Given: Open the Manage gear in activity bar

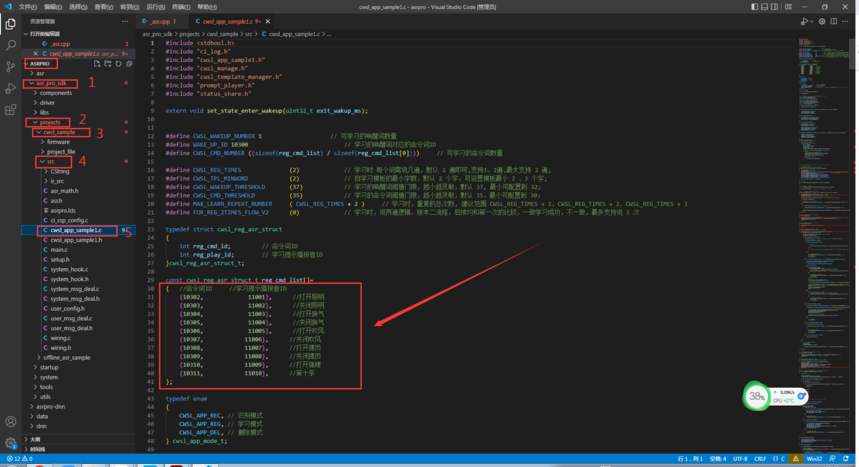Looking at the screenshot, I should click(x=10, y=443).
